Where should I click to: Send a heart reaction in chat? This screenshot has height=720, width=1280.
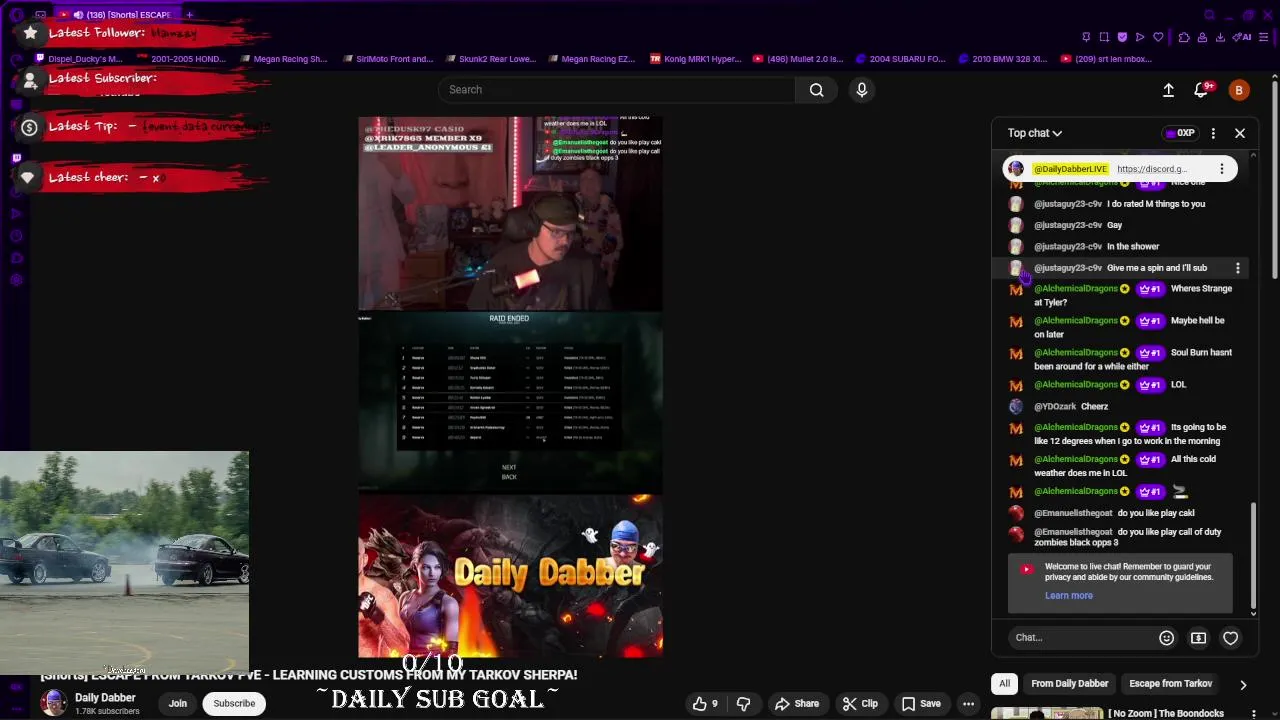[x=1231, y=638]
